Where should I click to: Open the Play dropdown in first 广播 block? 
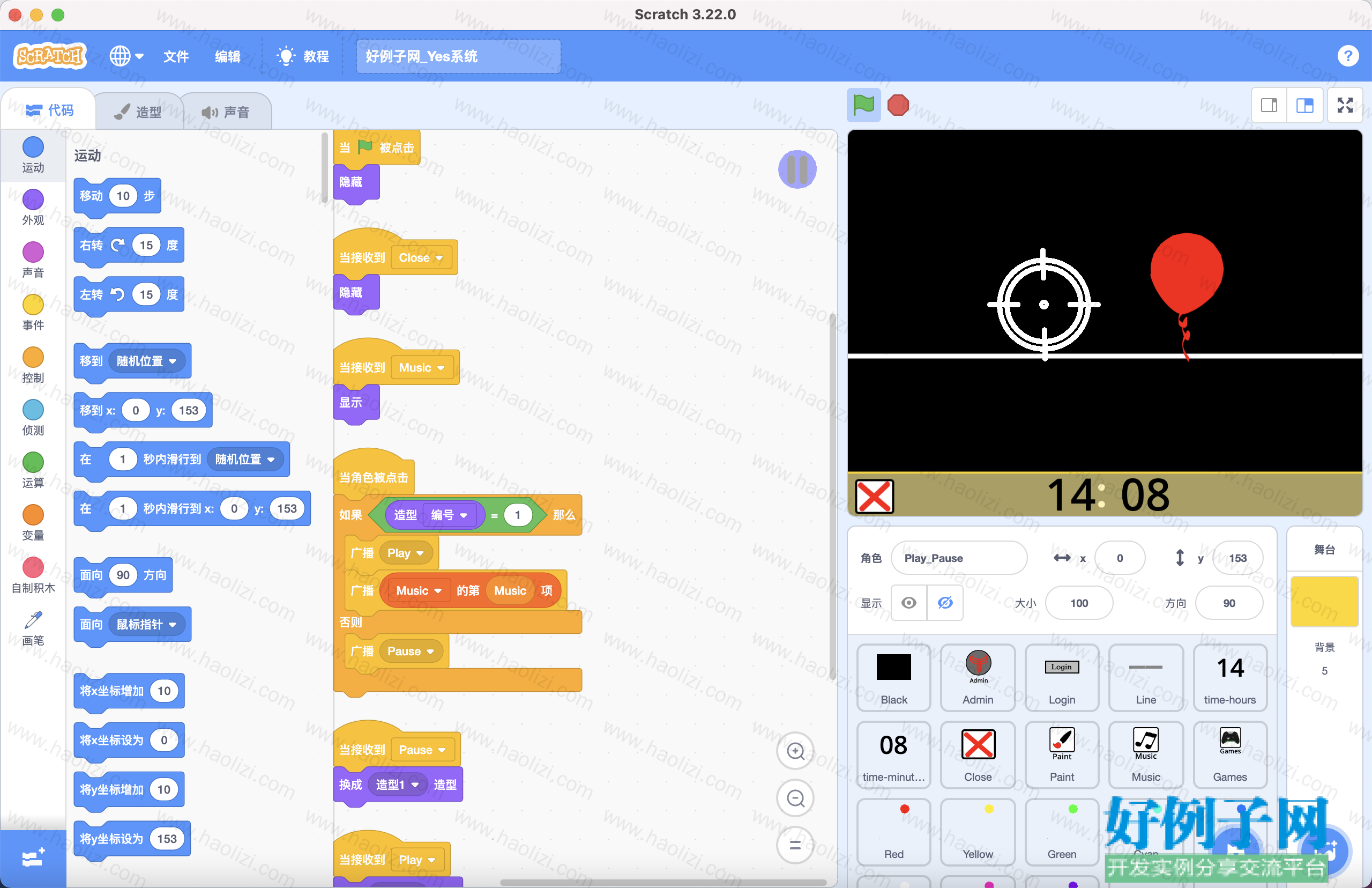point(406,553)
